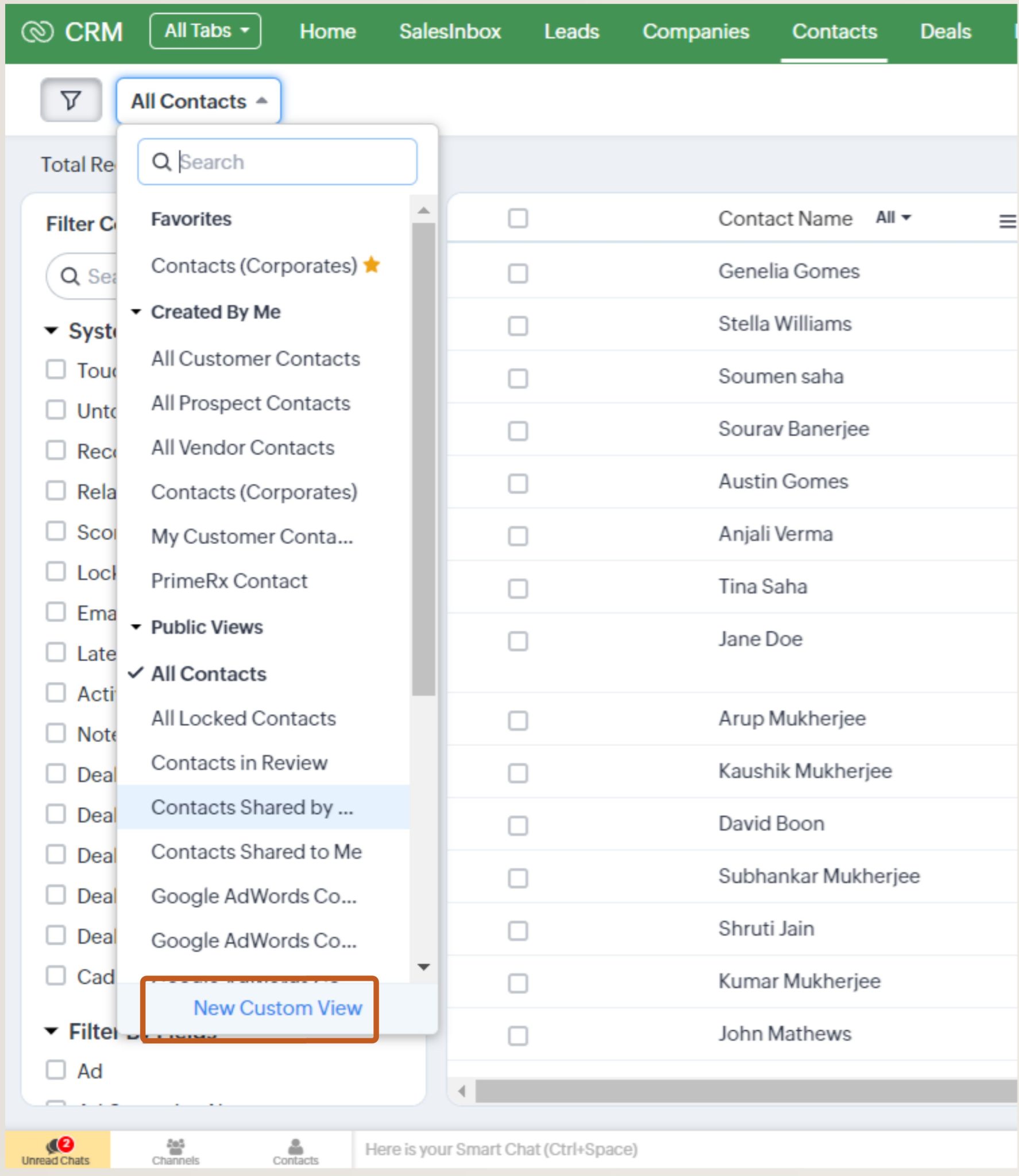Viewport: 1019px width, 1176px height.
Task: Open the All dropdown next to Contact Name
Action: click(891, 218)
